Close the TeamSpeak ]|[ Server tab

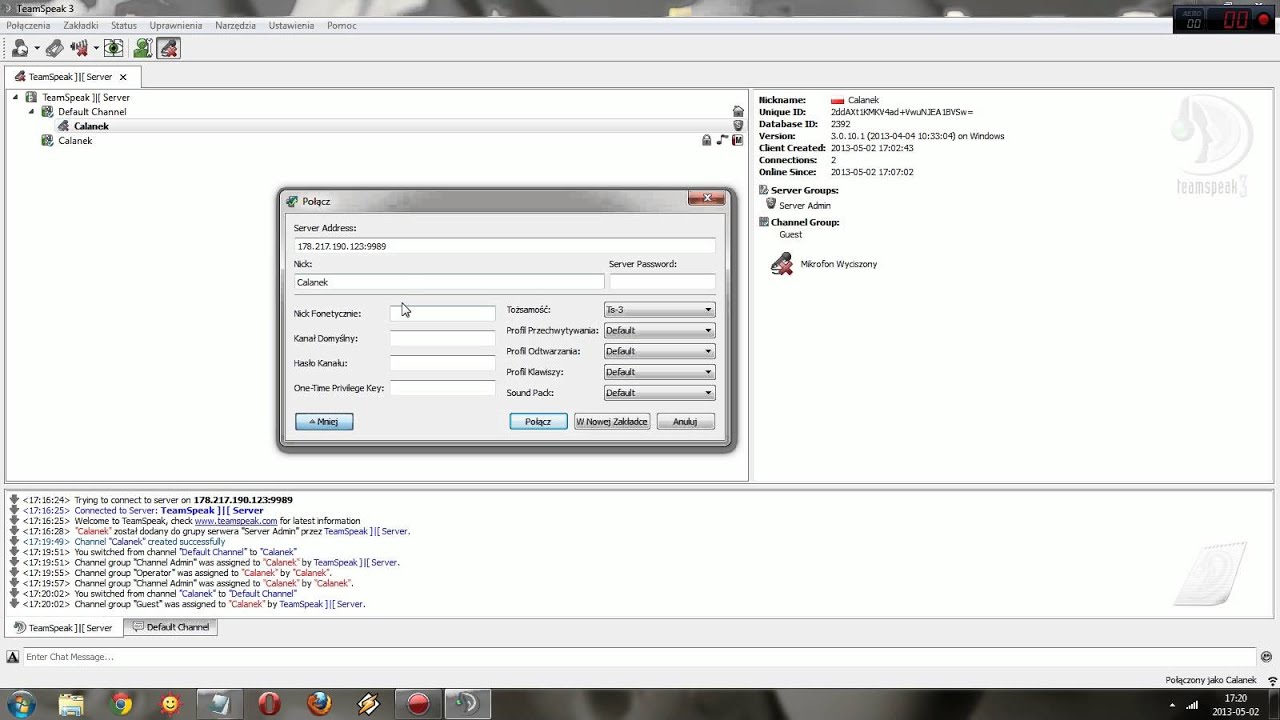(123, 77)
